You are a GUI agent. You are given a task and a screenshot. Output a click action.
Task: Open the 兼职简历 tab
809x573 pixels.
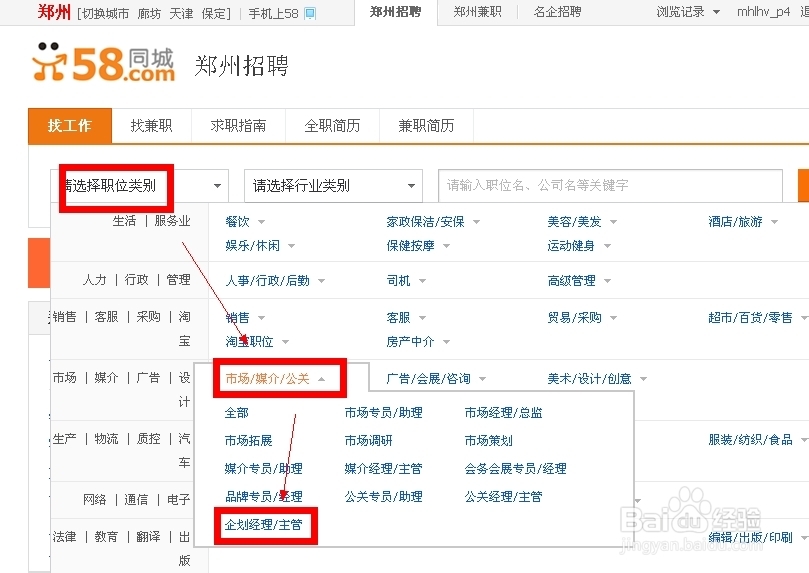point(426,125)
